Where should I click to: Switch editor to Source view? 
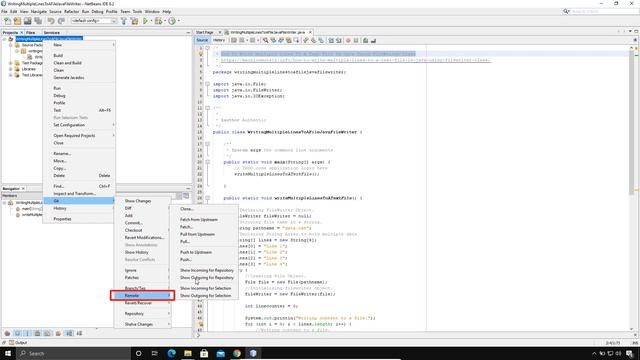click(x=202, y=40)
